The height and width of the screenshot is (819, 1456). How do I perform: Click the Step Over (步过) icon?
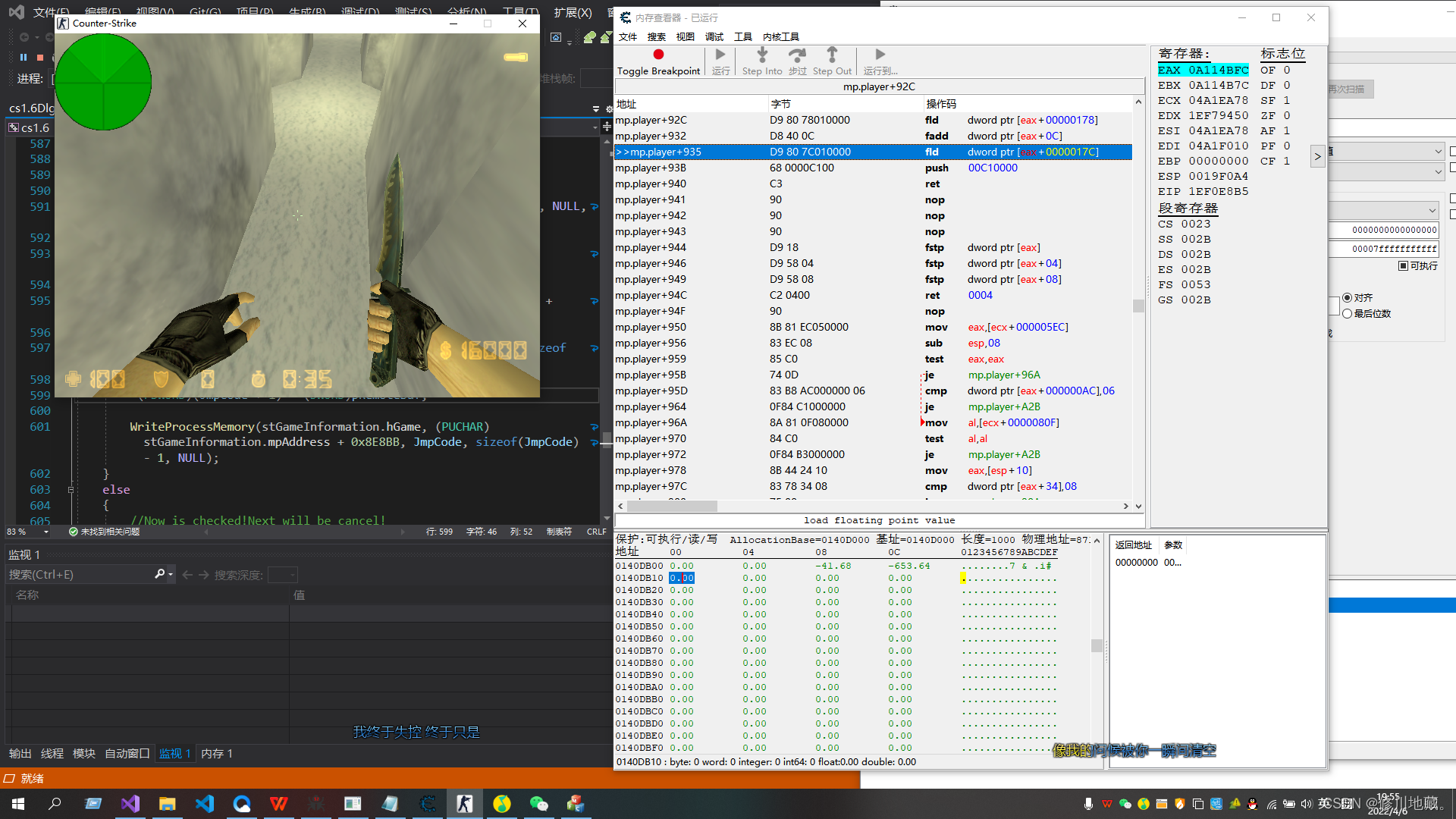(x=797, y=55)
